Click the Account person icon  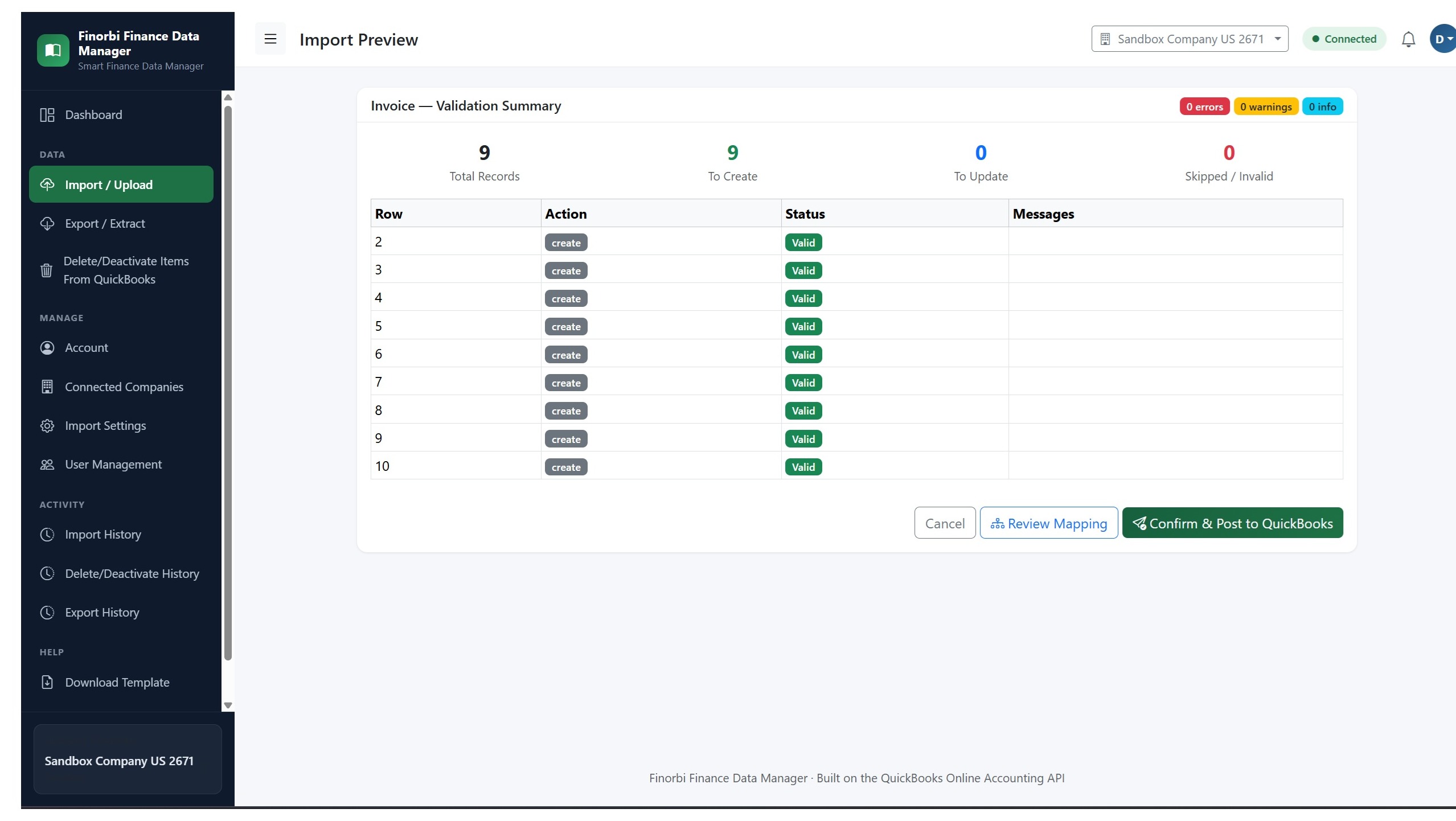(47, 348)
